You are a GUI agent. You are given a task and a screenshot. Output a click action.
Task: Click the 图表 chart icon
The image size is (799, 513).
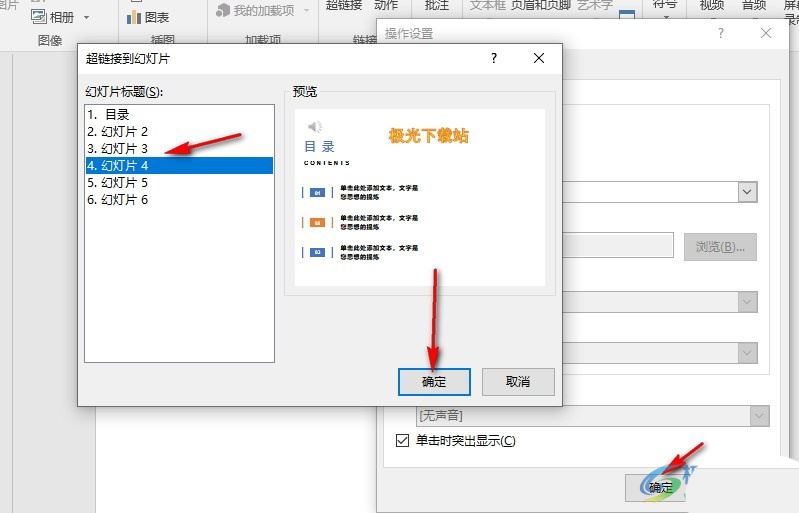click(x=134, y=17)
